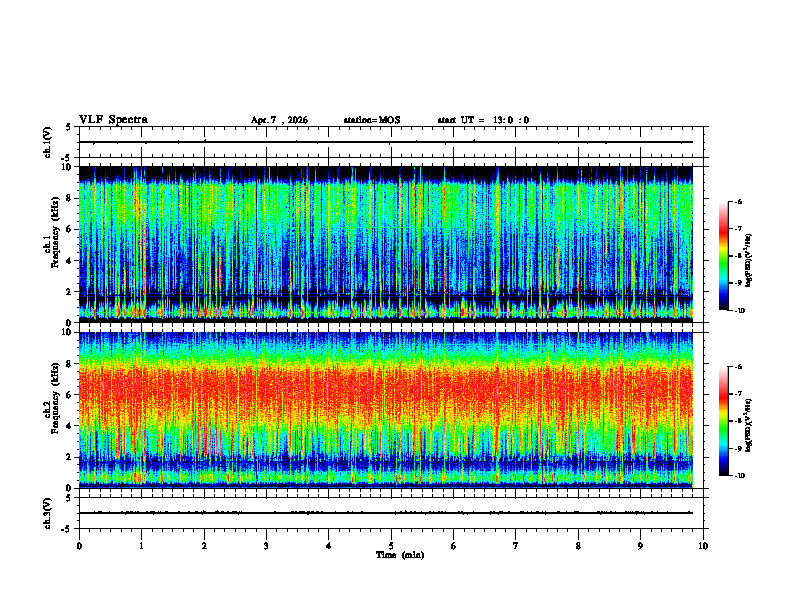Click the "8" tick on the time axis
Screen dimensions: 792x612
tap(578, 546)
